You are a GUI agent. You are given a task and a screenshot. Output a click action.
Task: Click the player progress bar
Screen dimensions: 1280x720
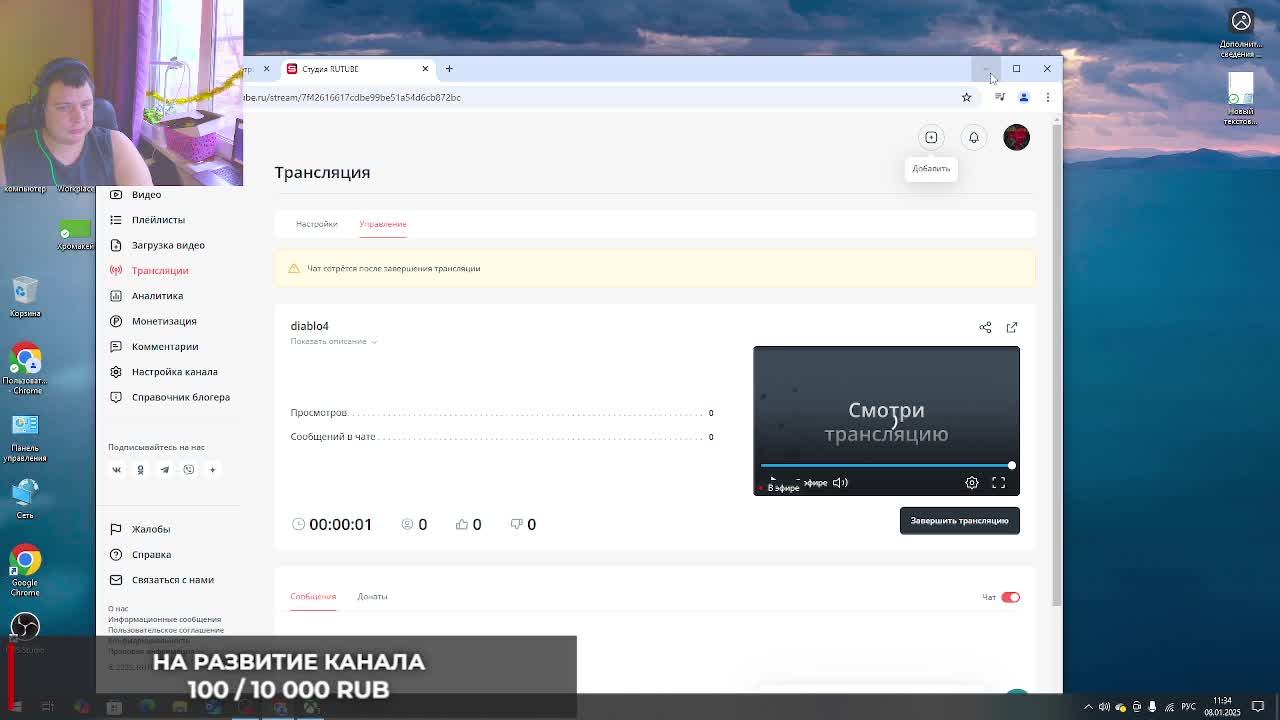(886, 466)
